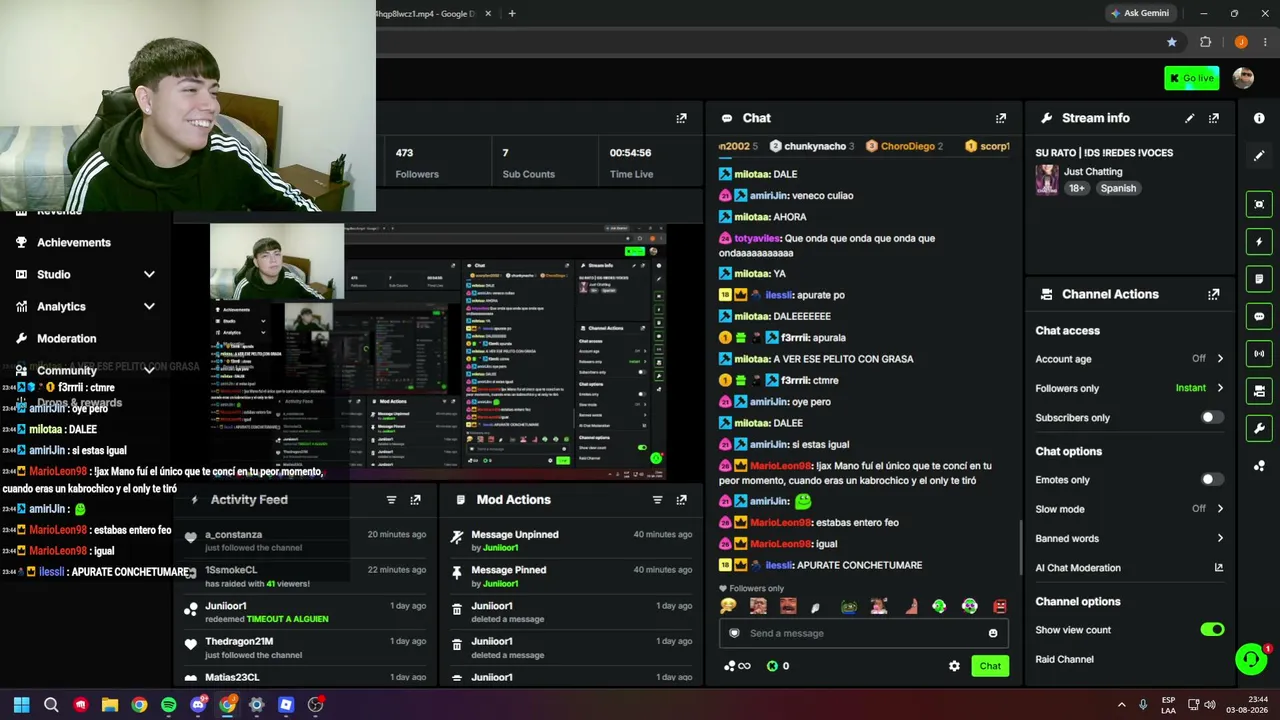Open the emoji picker in message box
The height and width of the screenshot is (720, 1280).
coord(993,633)
